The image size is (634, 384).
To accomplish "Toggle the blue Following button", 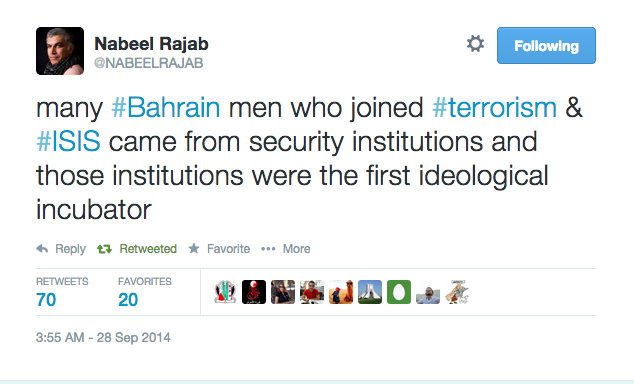I will (x=546, y=45).
